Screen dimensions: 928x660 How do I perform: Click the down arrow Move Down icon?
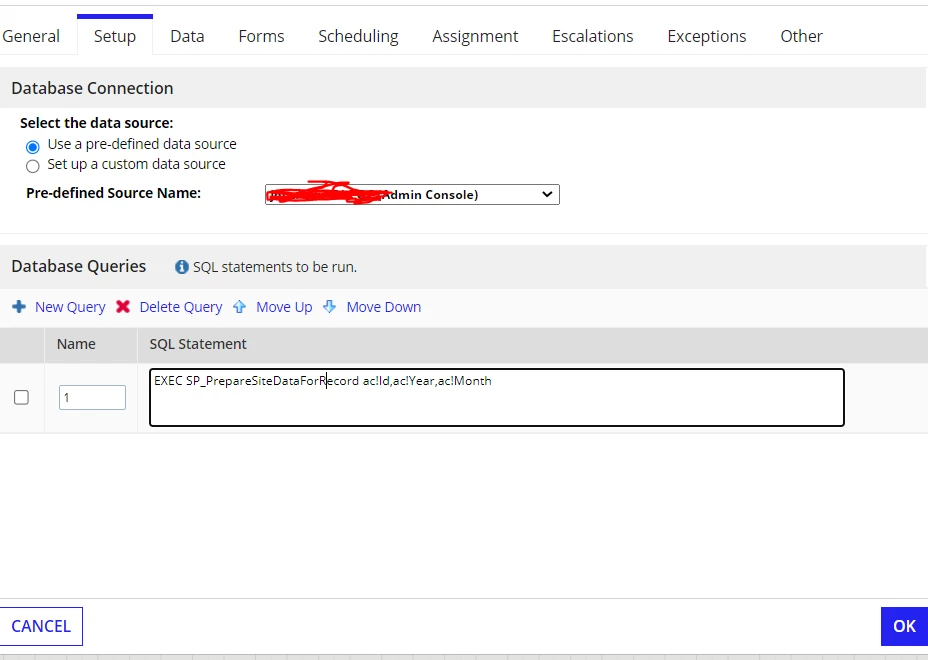click(330, 307)
